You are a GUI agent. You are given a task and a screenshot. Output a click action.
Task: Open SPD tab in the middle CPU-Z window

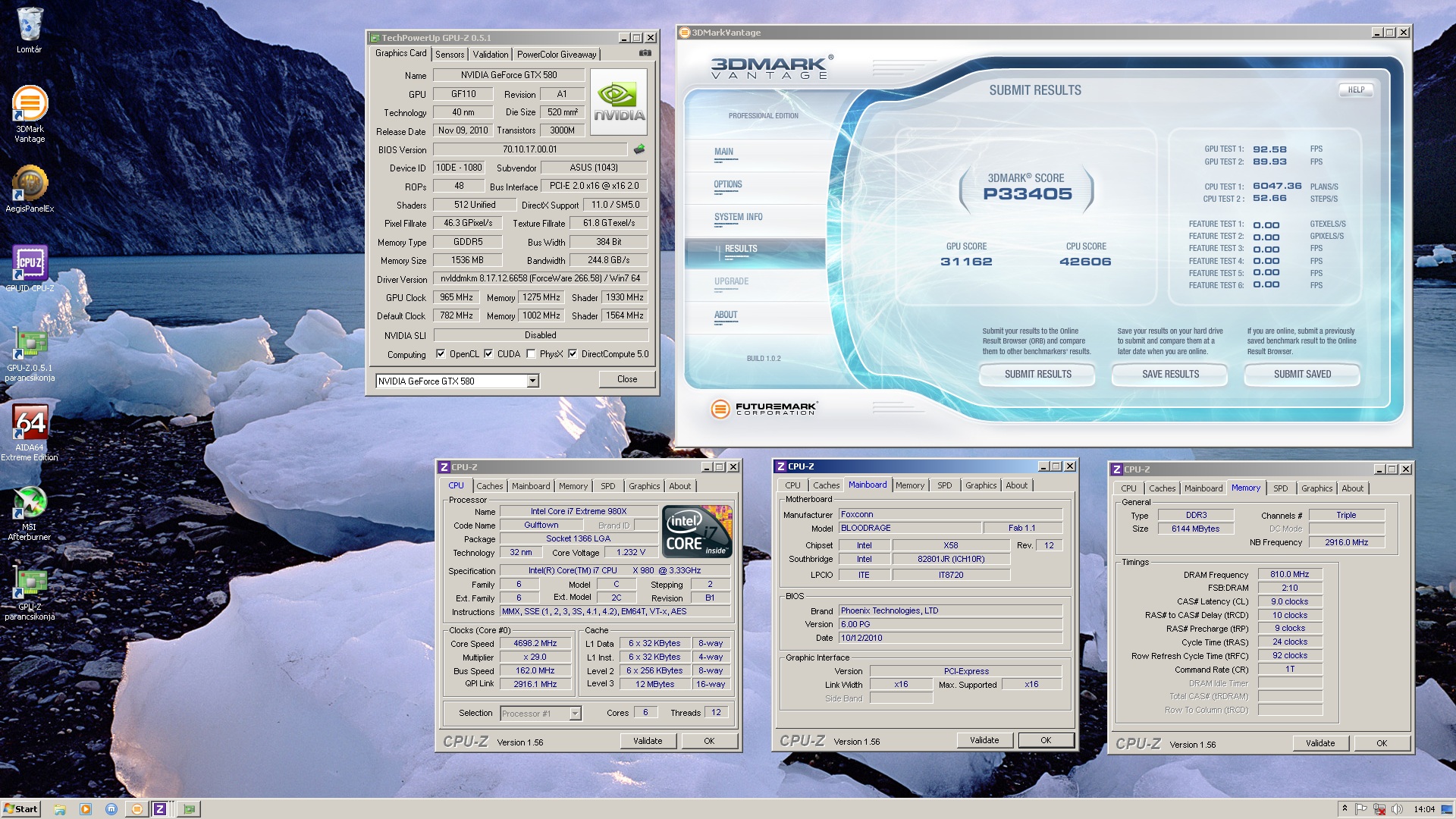944,485
